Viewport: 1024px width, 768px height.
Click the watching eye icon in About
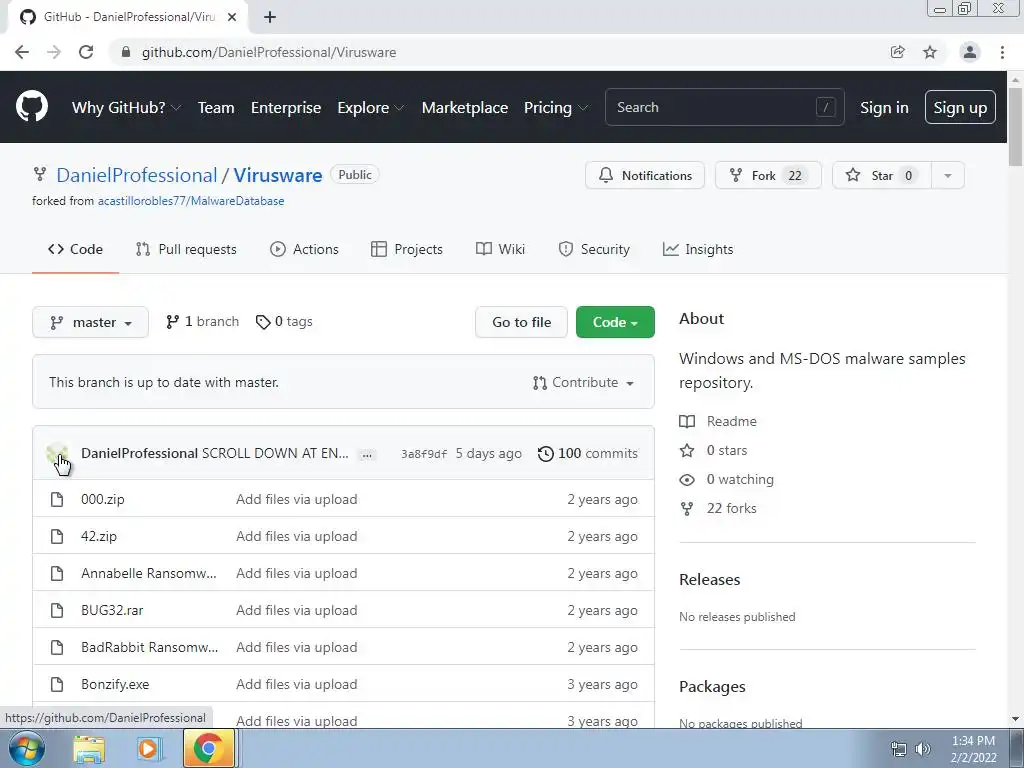[687, 480]
